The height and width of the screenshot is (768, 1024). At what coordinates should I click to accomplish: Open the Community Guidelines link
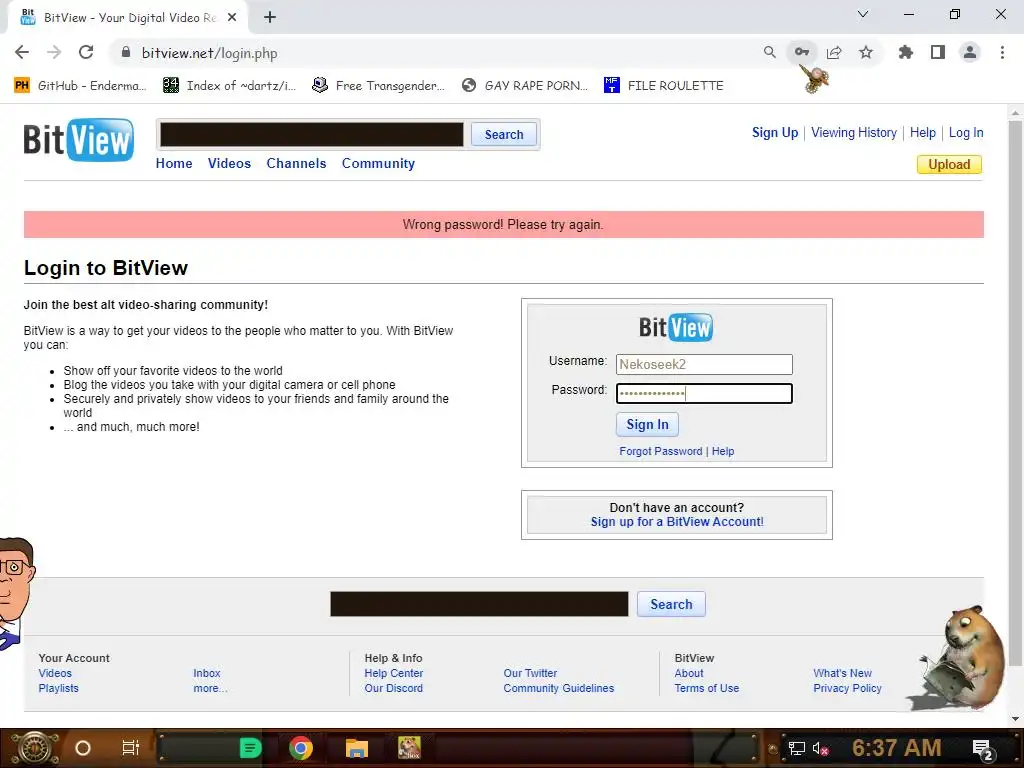558,688
